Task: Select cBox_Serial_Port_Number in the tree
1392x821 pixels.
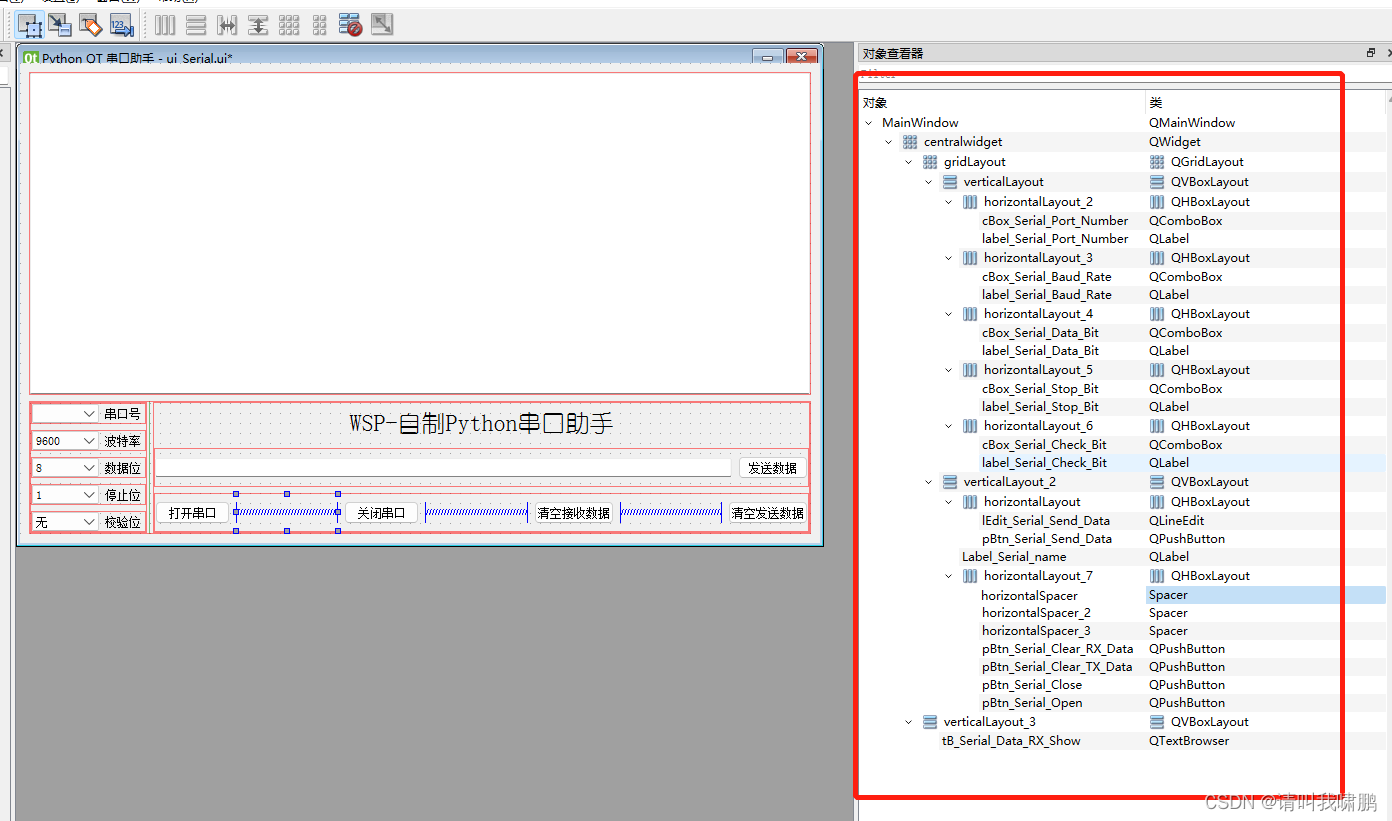Action: click(1055, 221)
